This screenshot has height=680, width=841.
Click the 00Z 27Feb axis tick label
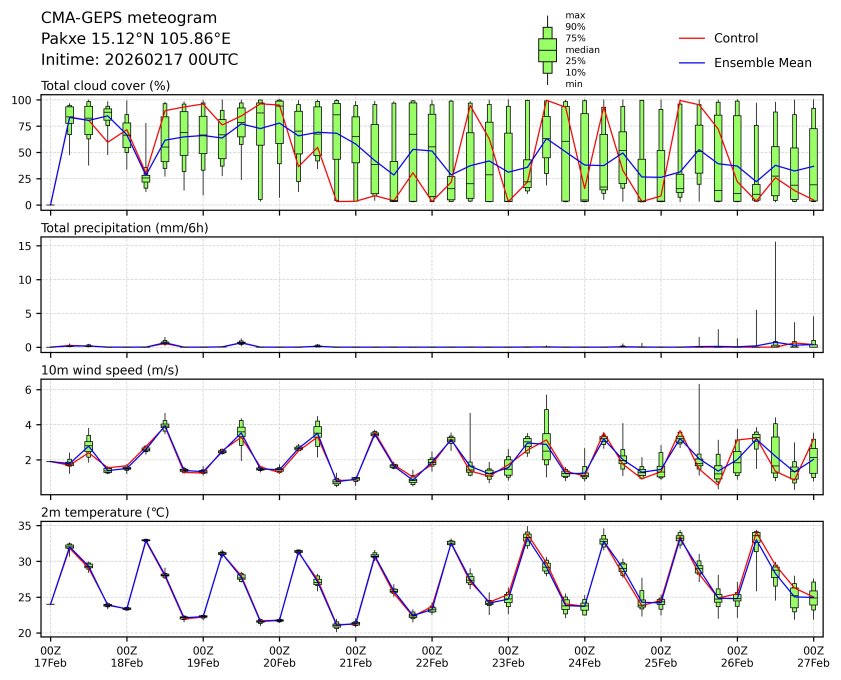pos(813,656)
